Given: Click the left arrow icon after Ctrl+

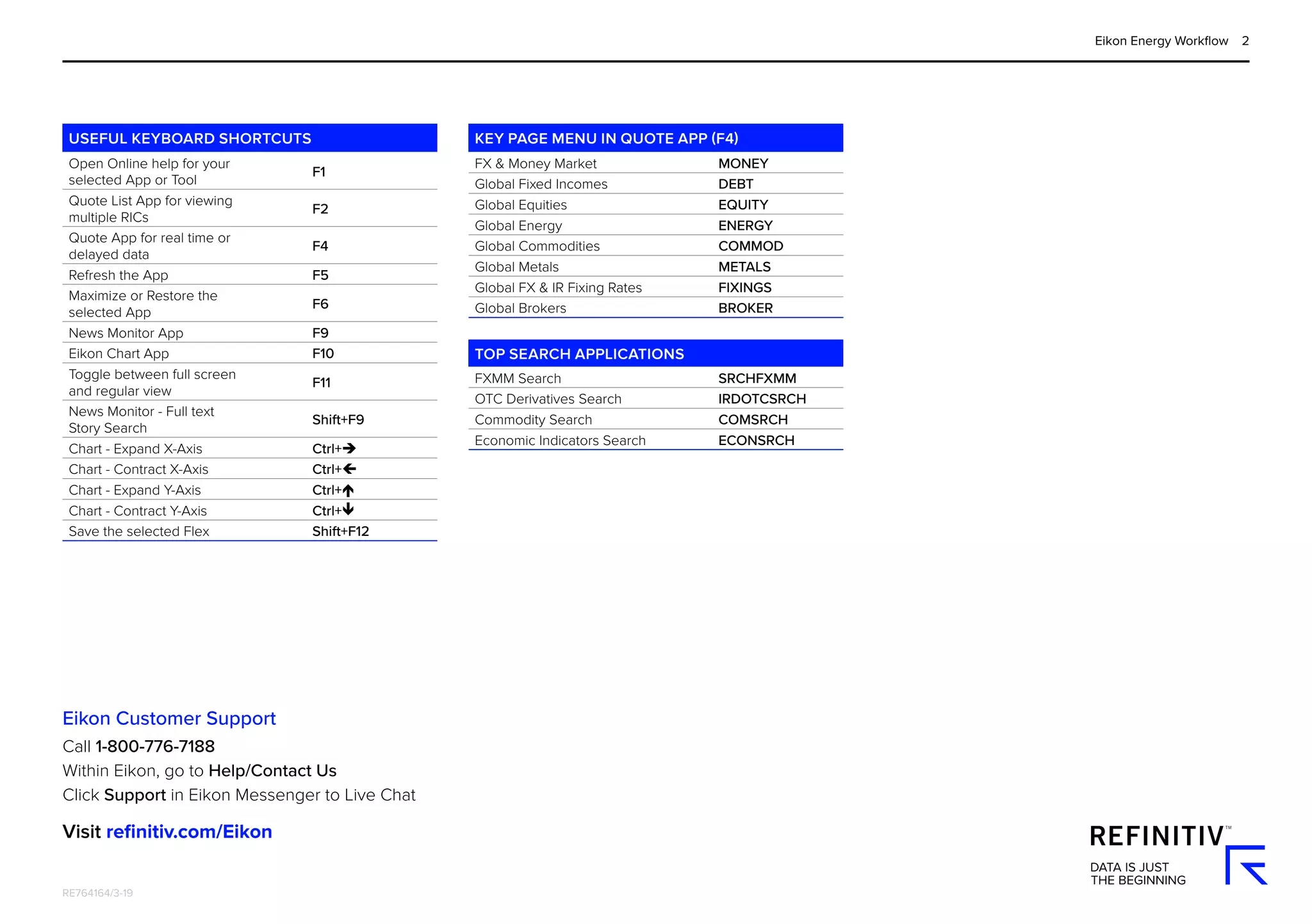Looking at the screenshot, I should (x=349, y=469).
